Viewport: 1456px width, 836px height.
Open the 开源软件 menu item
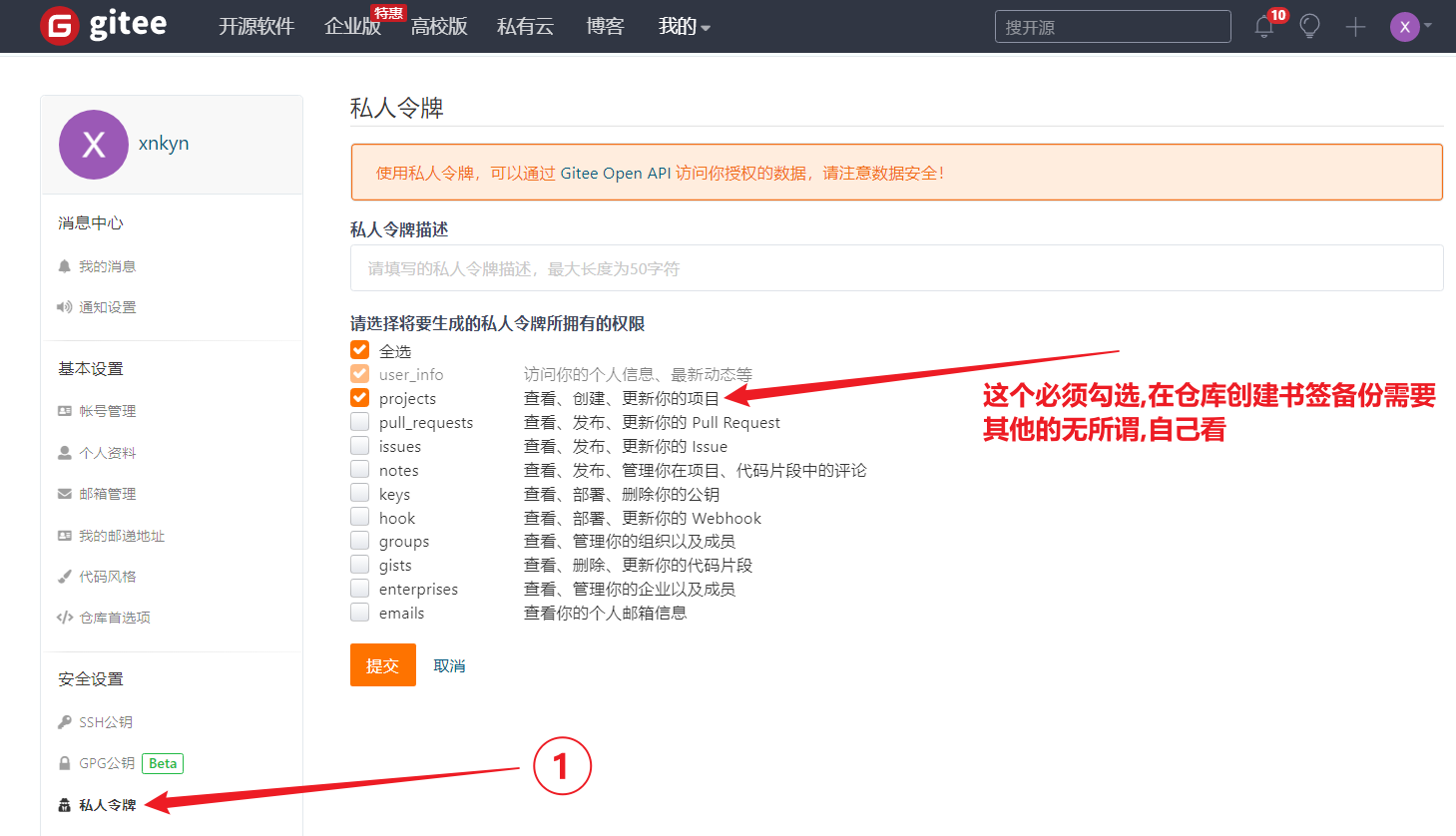pyautogui.click(x=256, y=27)
